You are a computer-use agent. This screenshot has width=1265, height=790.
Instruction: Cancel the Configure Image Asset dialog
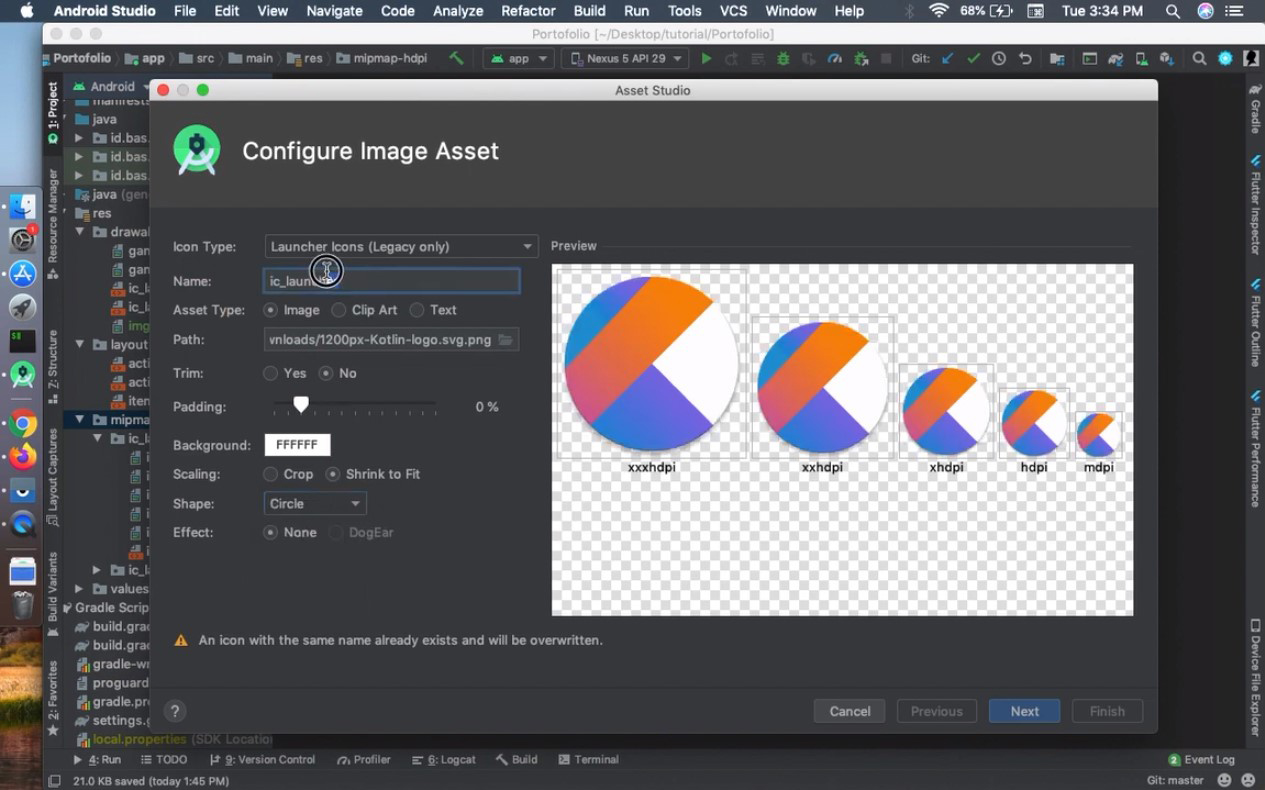(x=849, y=711)
